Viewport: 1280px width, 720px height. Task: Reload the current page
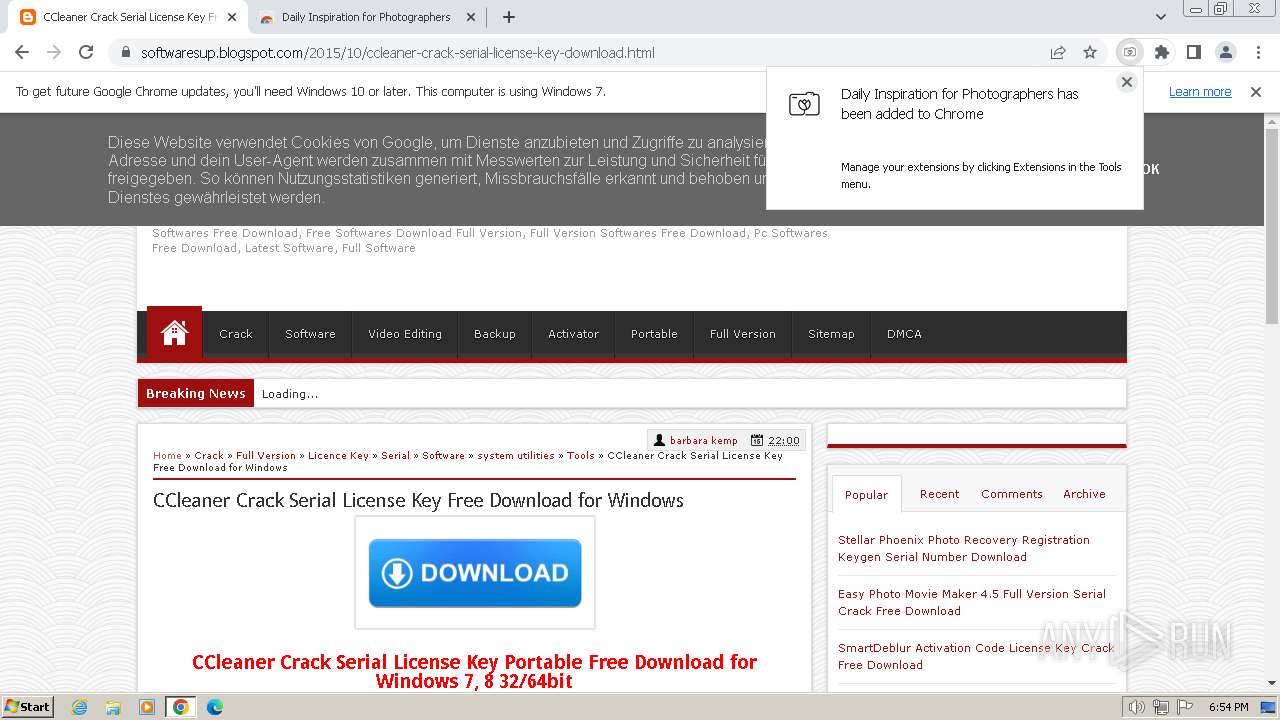[x=86, y=52]
